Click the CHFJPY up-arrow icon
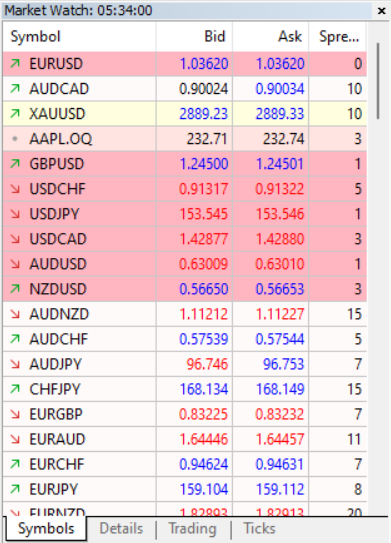The height and width of the screenshot is (543, 391). tap(15, 389)
